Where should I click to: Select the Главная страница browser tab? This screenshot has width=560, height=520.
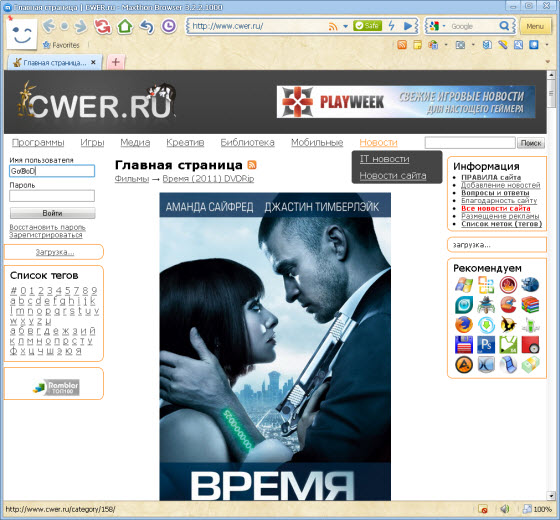(55, 62)
